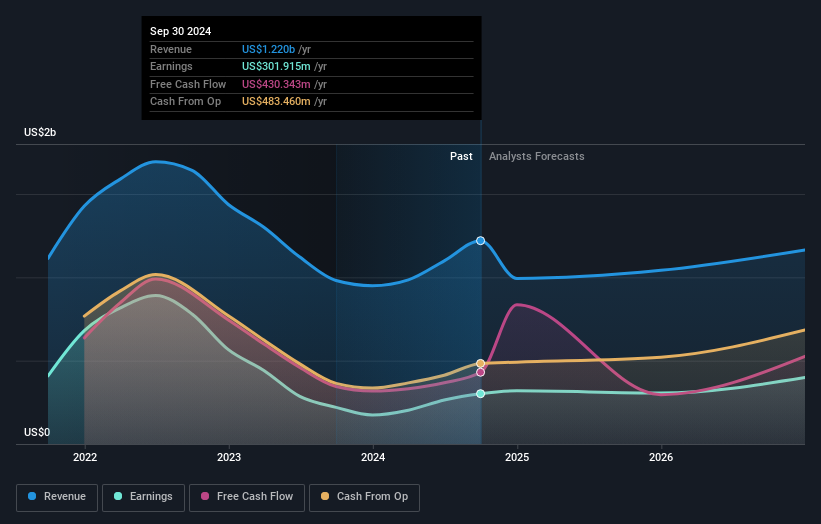Click the Cash From Op label in tooltip
Image resolution: width=821 pixels, height=524 pixels.
[185, 102]
